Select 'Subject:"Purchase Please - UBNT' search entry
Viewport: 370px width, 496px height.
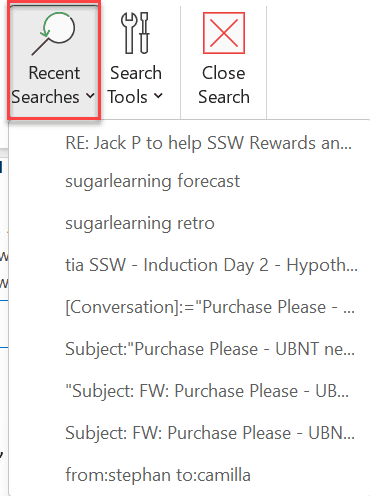tap(210, 349)
